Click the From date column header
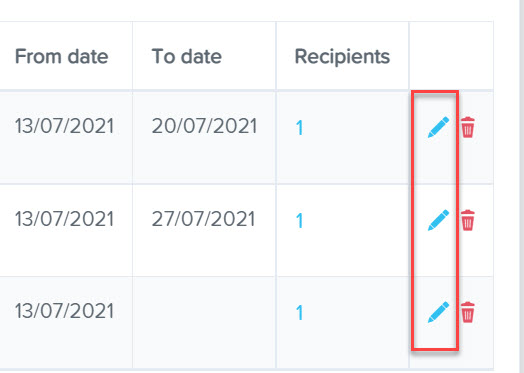Viewport: 524px width, 373px height. [x=61, y=56]
